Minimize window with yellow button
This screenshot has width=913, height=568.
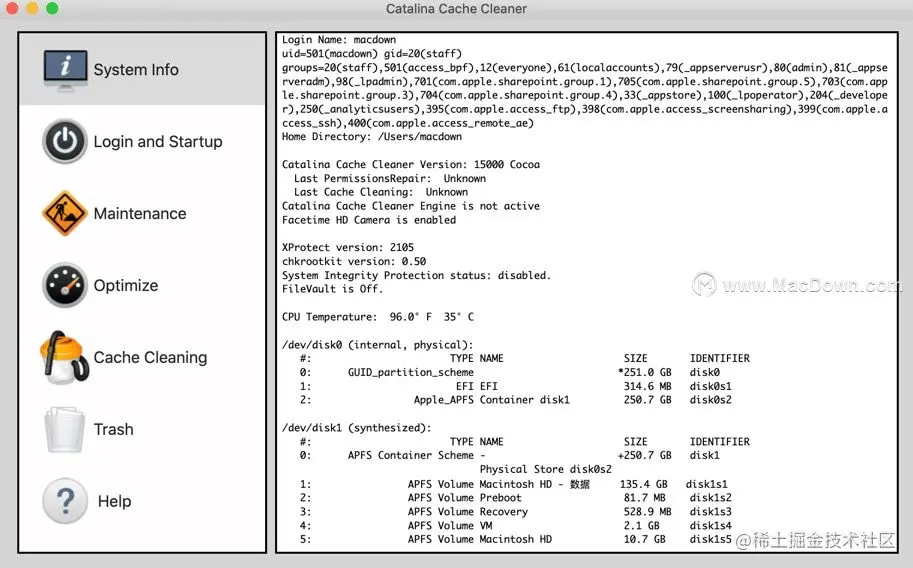click(x=32, y=8)
